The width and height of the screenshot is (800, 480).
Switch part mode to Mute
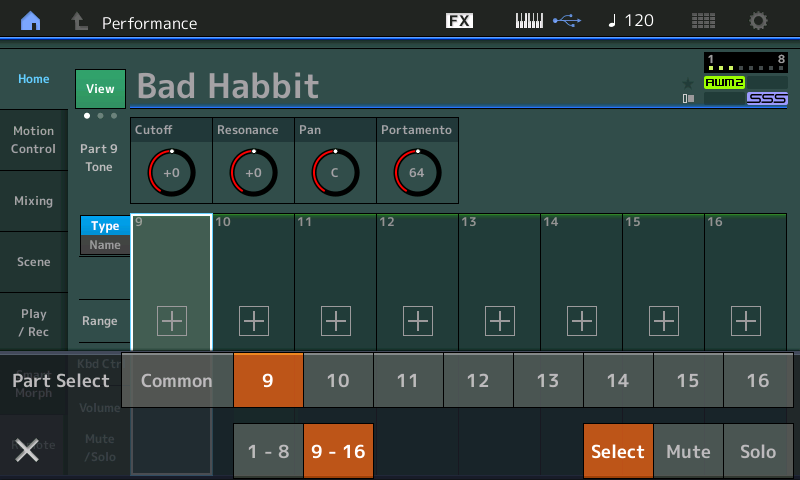click(688, 451)
